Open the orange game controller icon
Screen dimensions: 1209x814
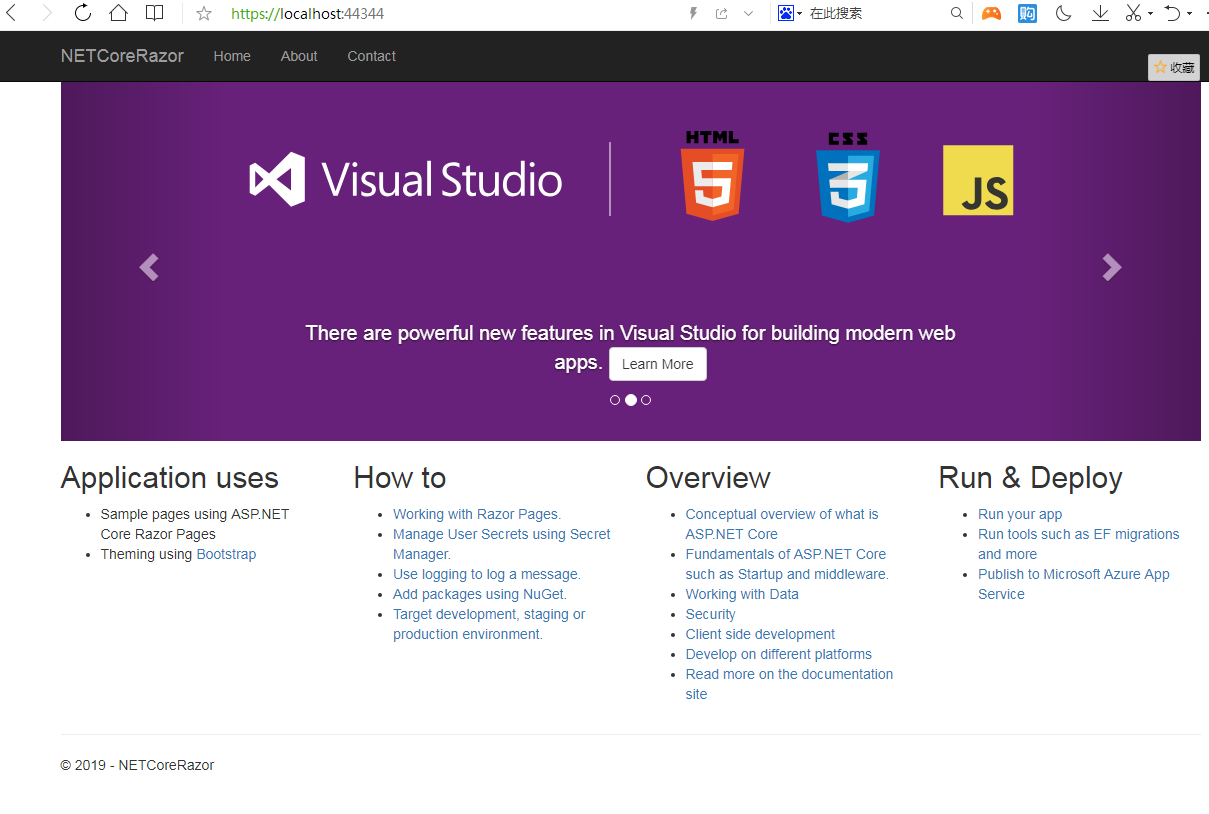tap(991, 13)
